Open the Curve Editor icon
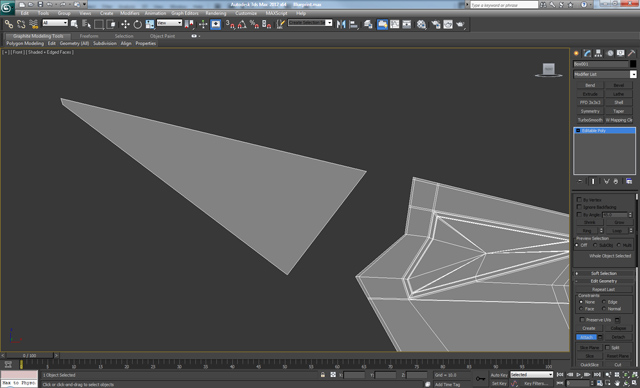 [395, 24]
